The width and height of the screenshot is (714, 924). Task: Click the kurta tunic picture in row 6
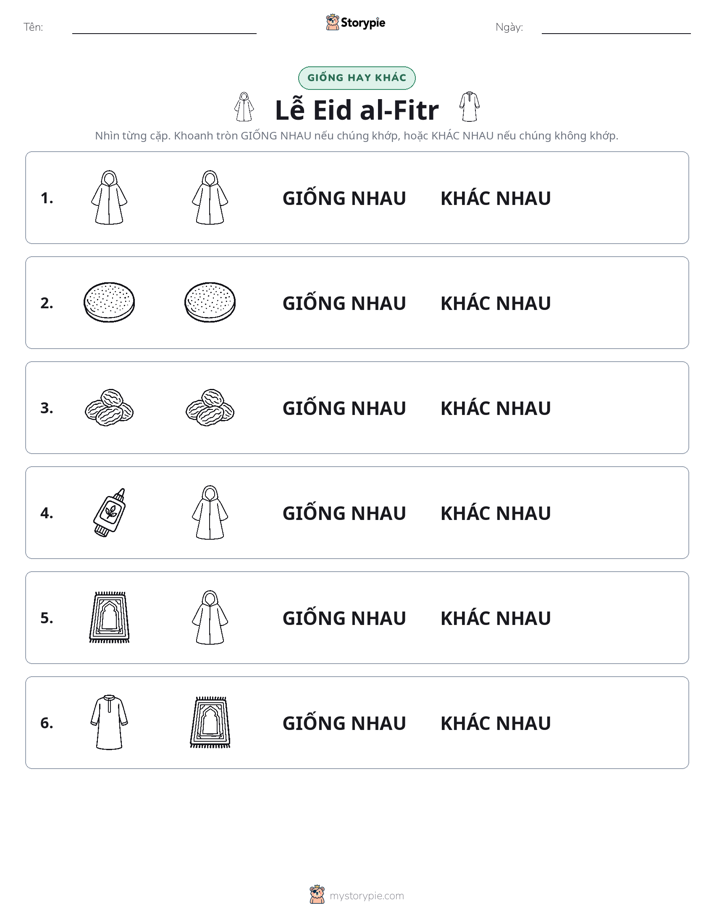pos(110,722)
